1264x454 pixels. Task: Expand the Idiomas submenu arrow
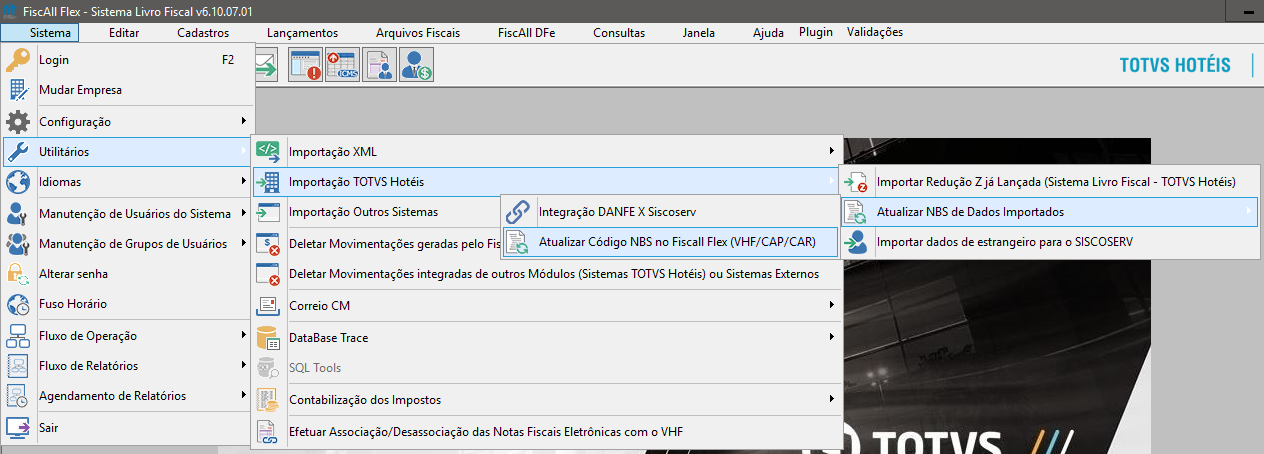[243, 182]
